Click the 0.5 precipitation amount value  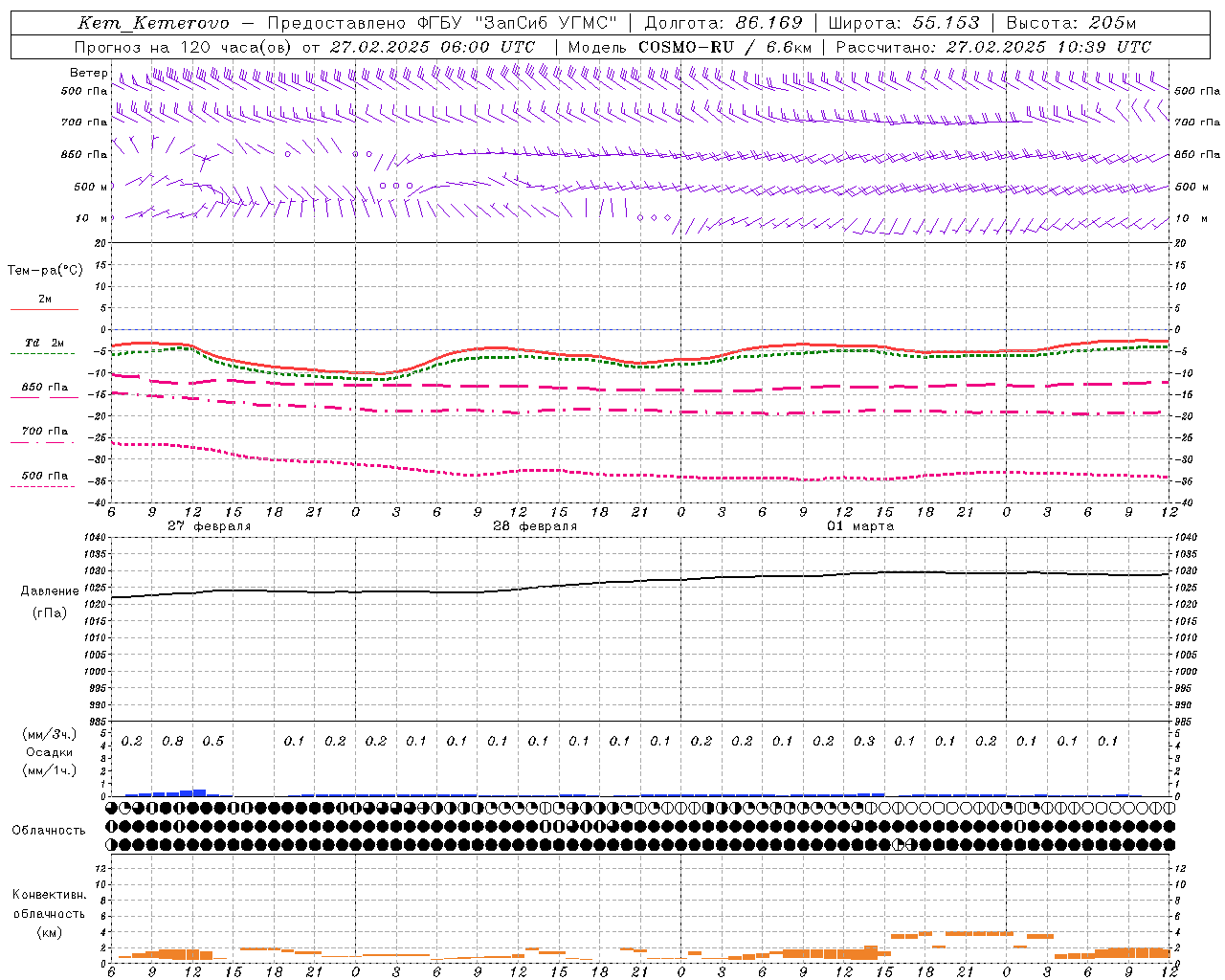click(213, 742)
